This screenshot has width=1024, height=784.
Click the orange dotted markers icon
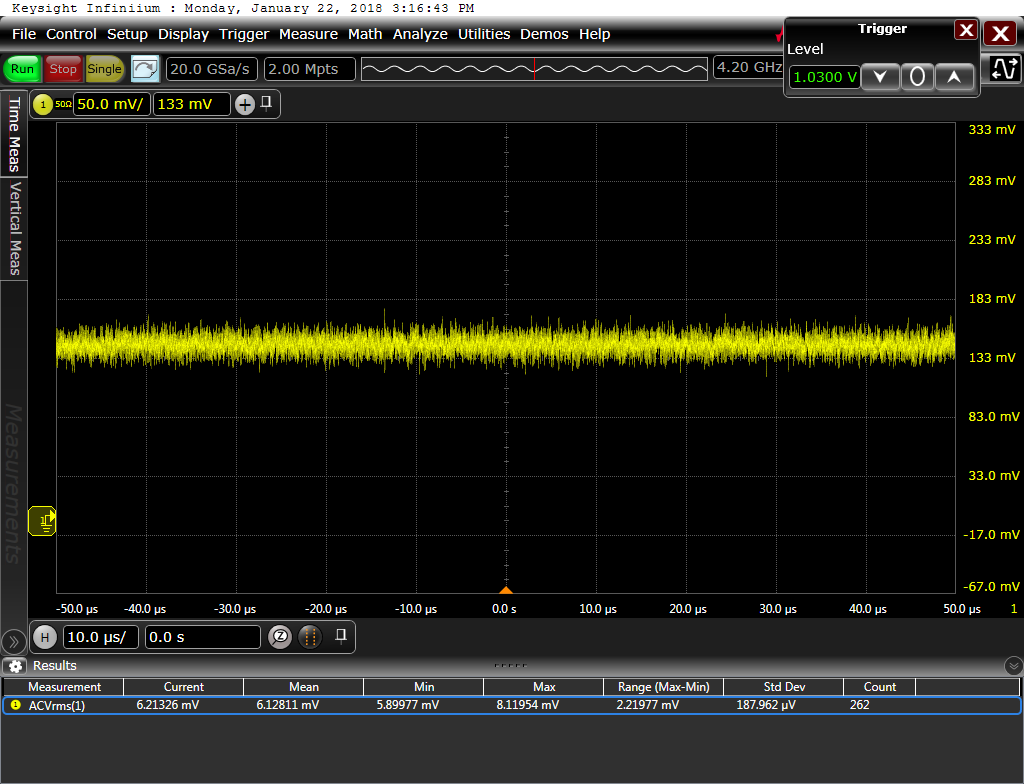tap(310, 637)
